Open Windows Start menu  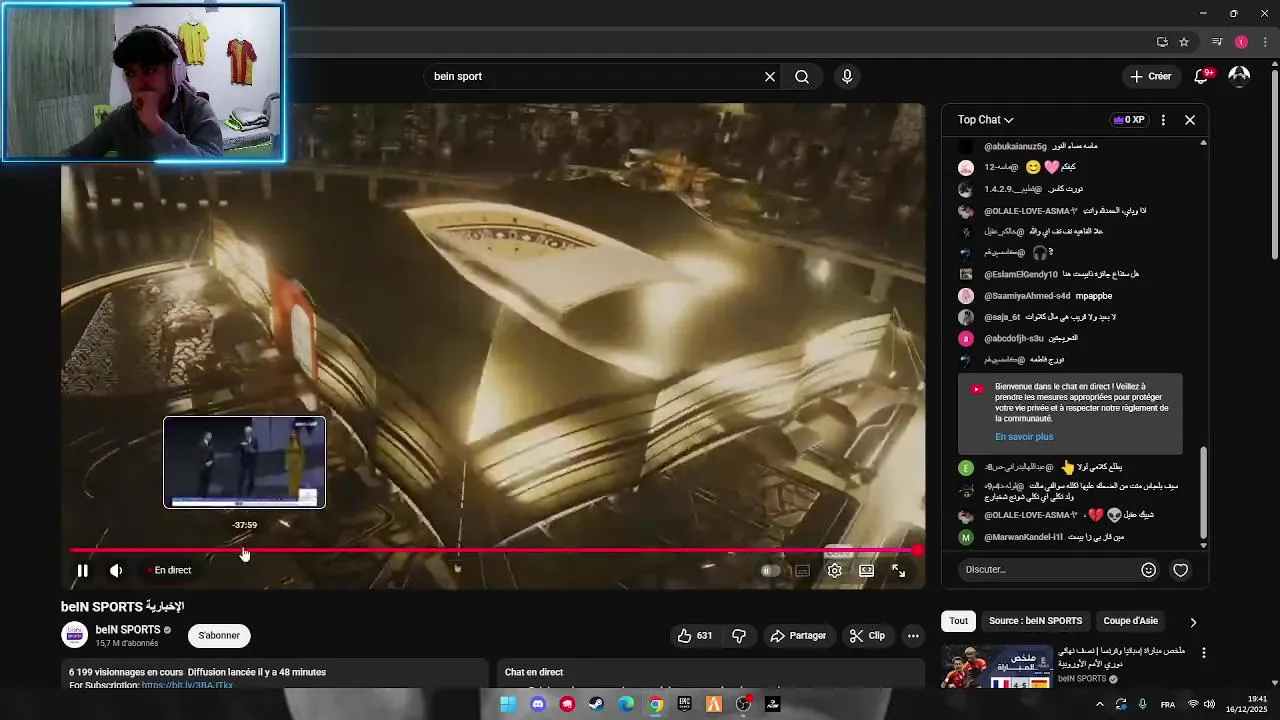tap(508, 704)
